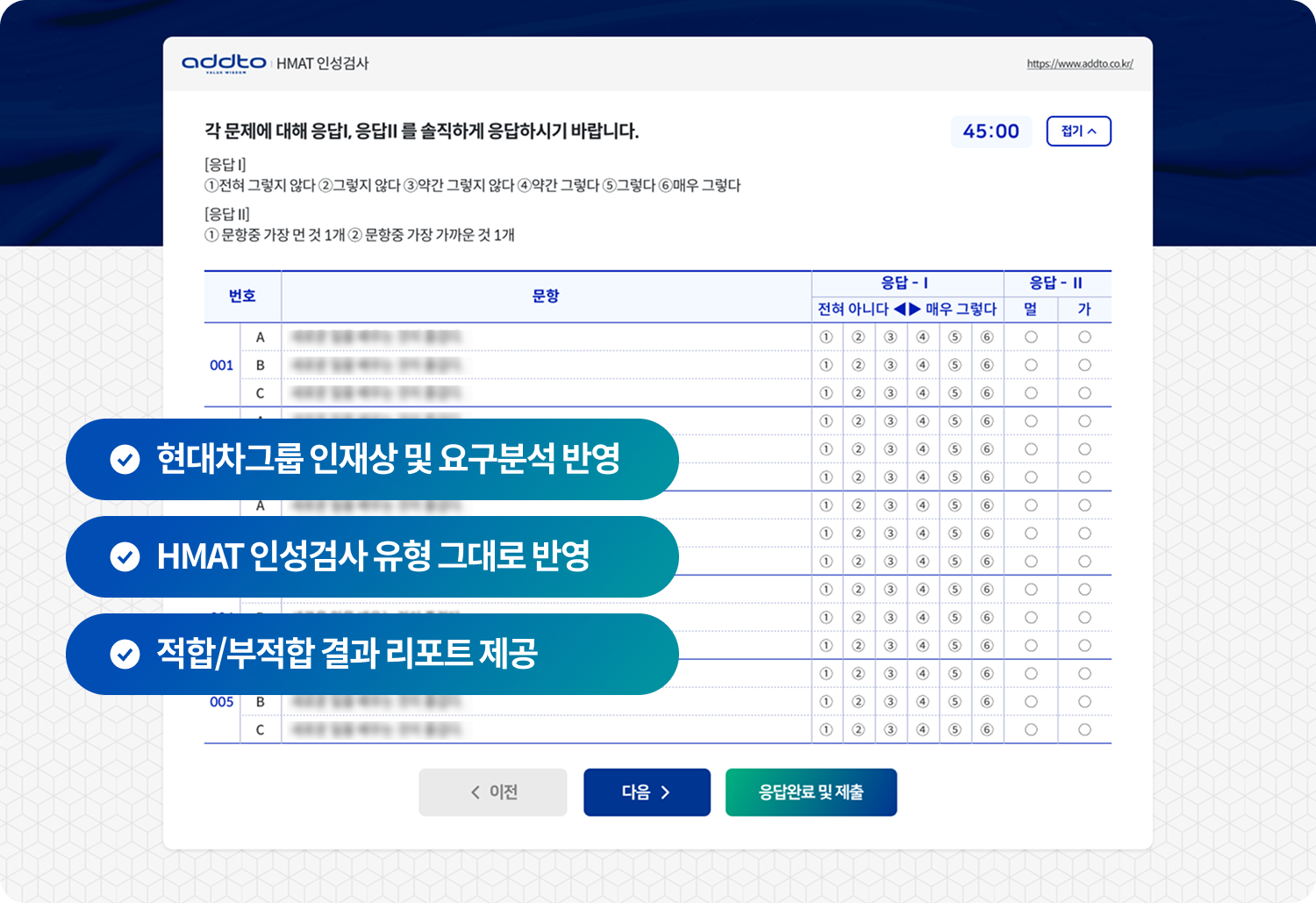Viewport: 1316px width, 903px height.
Task: Mark 005 row B as 멀 (farthest)
Action: pyautogui.click(x=1031, y=702)
